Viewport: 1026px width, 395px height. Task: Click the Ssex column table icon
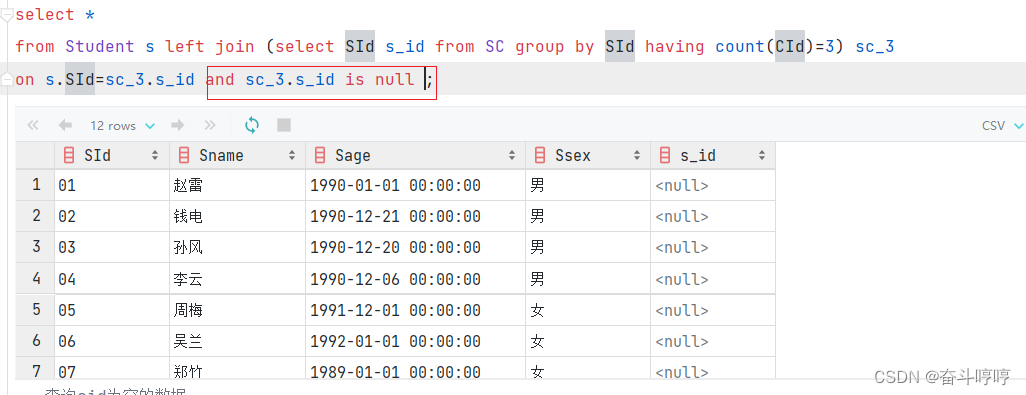pyautogui.click(x=540, y=156)
